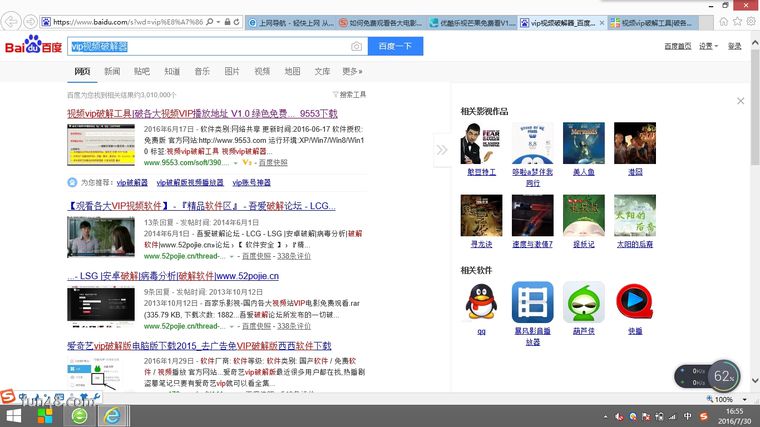Click the blank new tab button
Viewport: 760px width, 427px height.
[x=706, y=23]
